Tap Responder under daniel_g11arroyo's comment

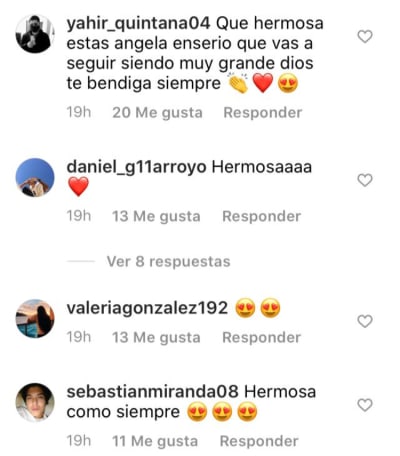[x=262, y=216]
